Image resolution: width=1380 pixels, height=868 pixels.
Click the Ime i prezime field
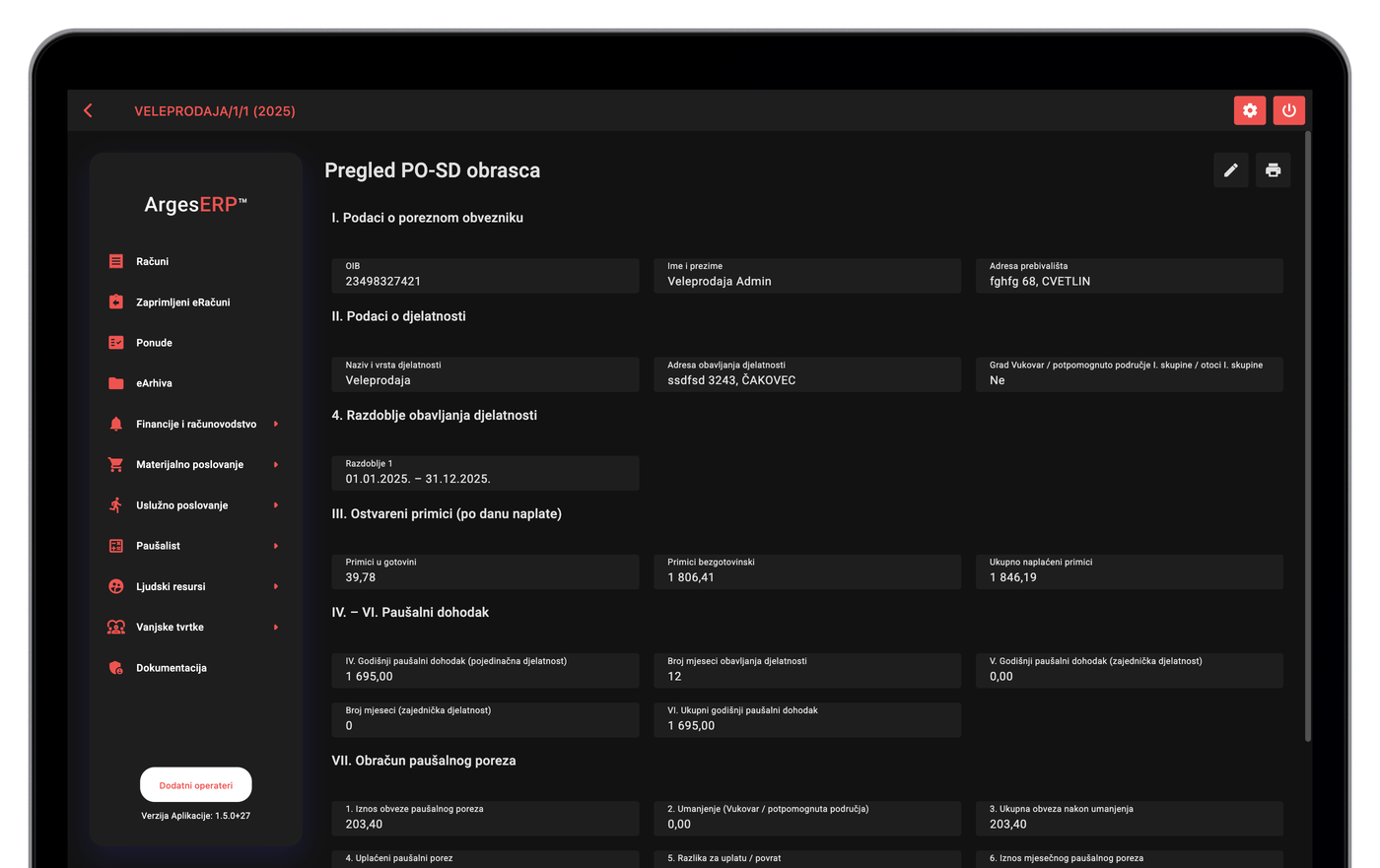click(807, 276)
